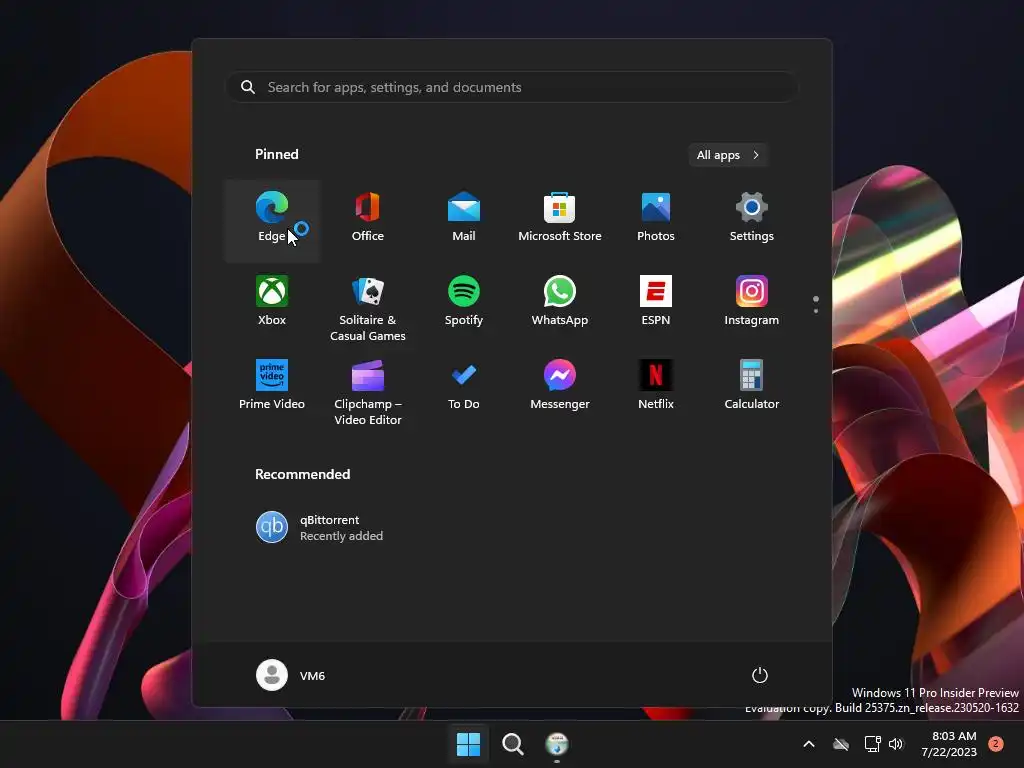Open the To Do app
Image resolution: width=1024 pixels, height=768 pixels.
[x=464, y=389]
